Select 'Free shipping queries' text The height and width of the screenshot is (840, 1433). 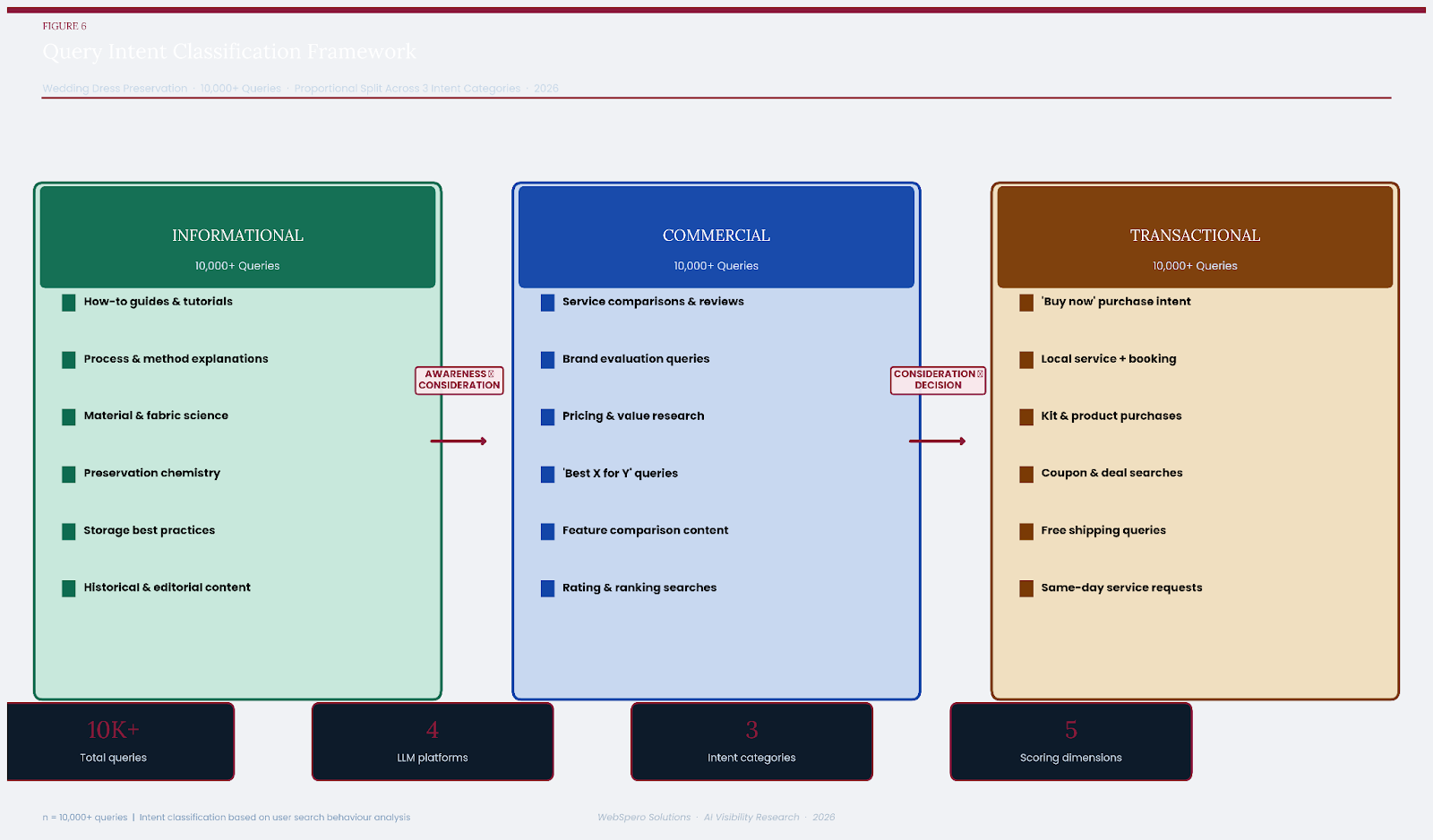pyautogui.click(x=1103, y=530)
